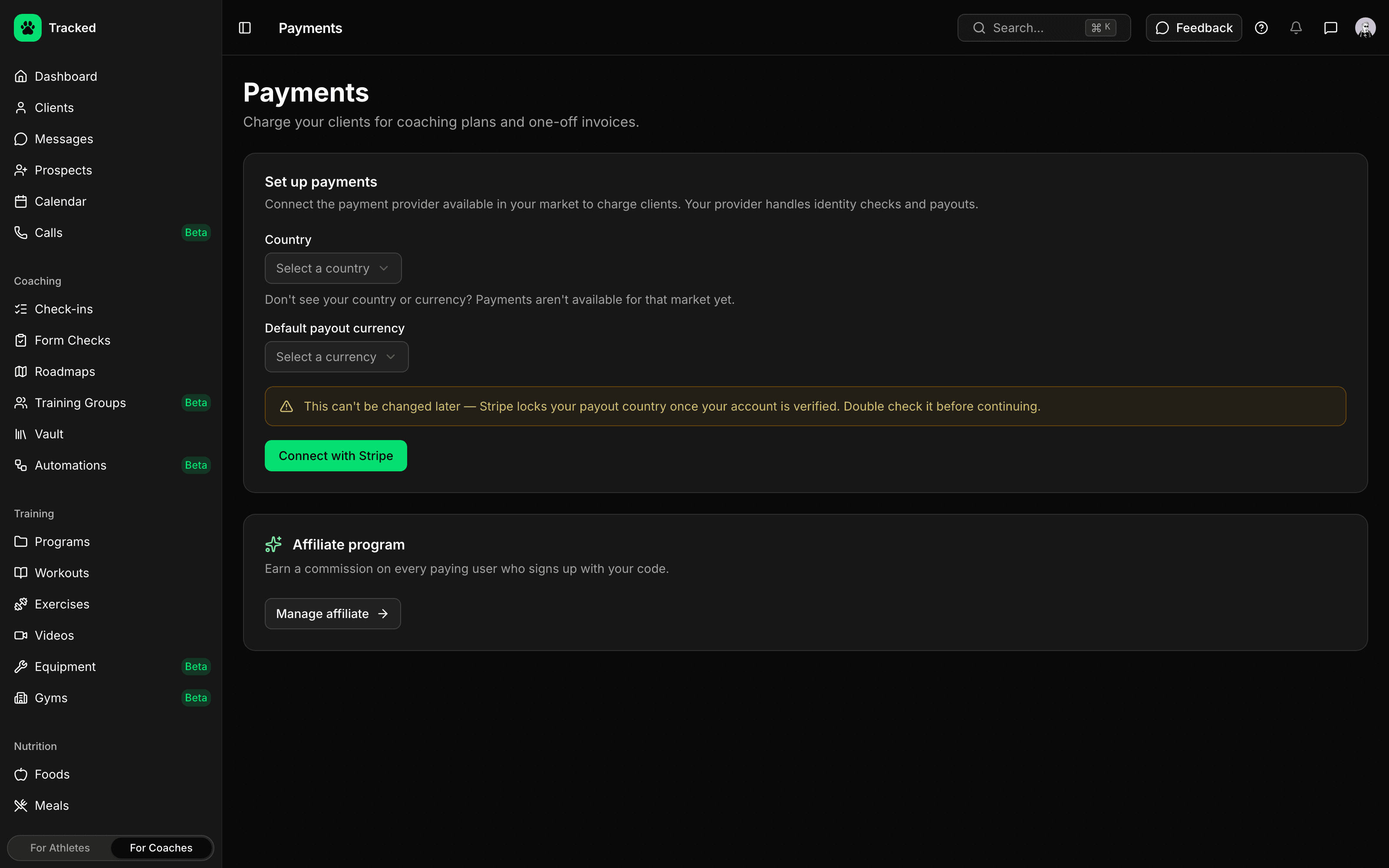This screenshot has height=868, width=1389.
Task: Click Connect with Stripe button
Action: click(336, 456)
